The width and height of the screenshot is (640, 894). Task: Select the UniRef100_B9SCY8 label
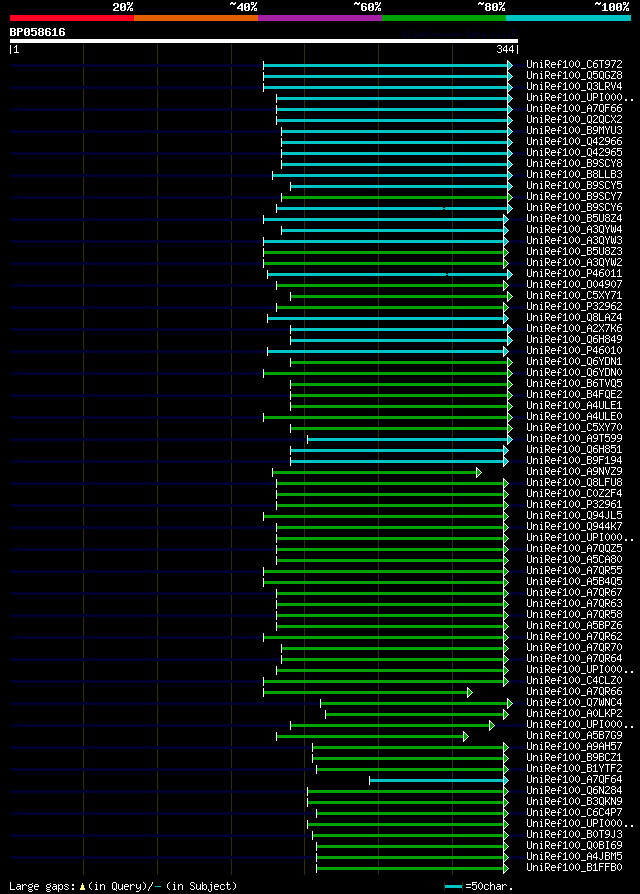(x=574, y=164)
